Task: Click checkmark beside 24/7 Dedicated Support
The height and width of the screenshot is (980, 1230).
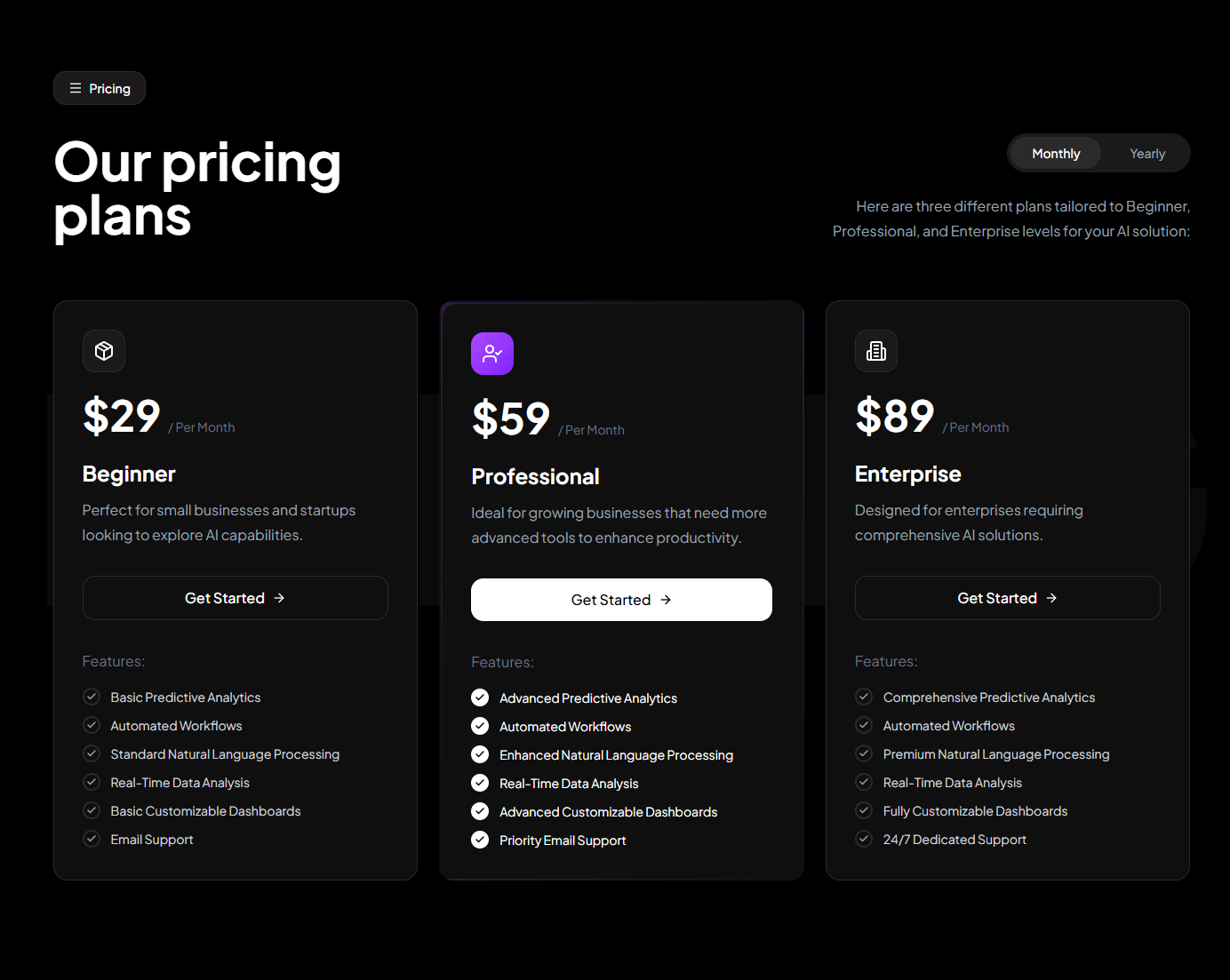Action: tap(864, 839)
